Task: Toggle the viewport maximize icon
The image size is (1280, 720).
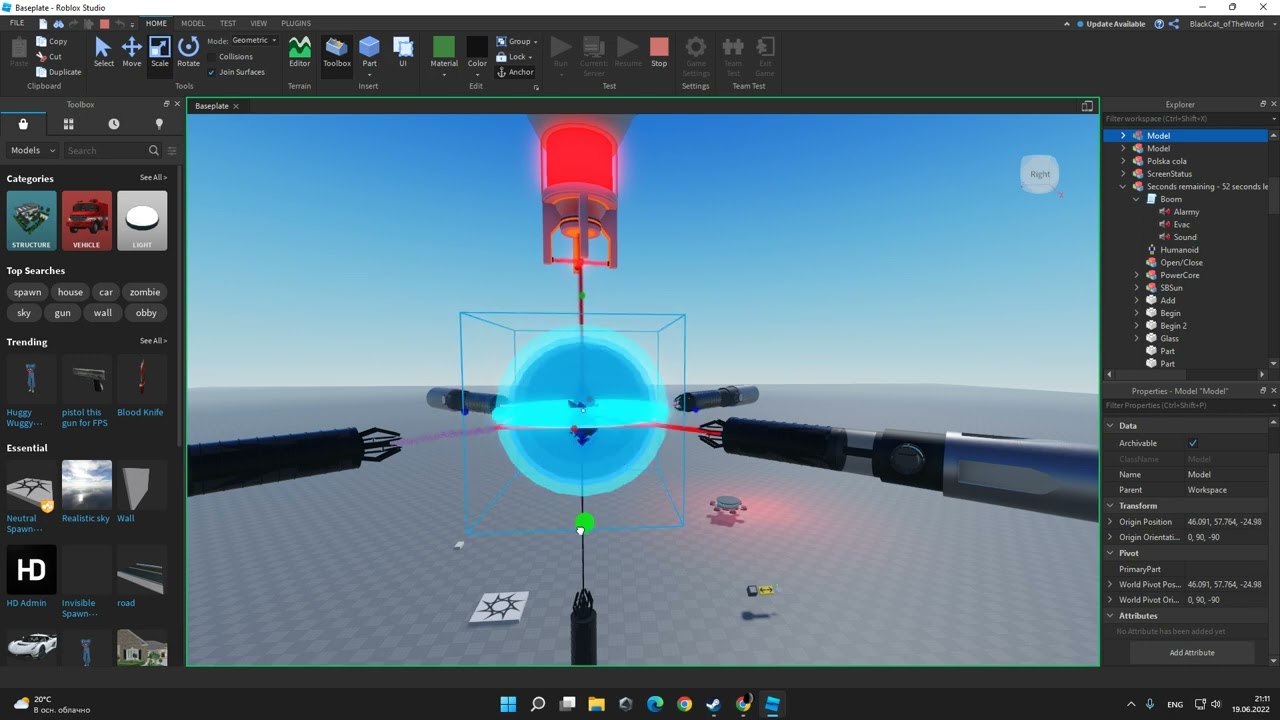Action: click(1087, 106)
